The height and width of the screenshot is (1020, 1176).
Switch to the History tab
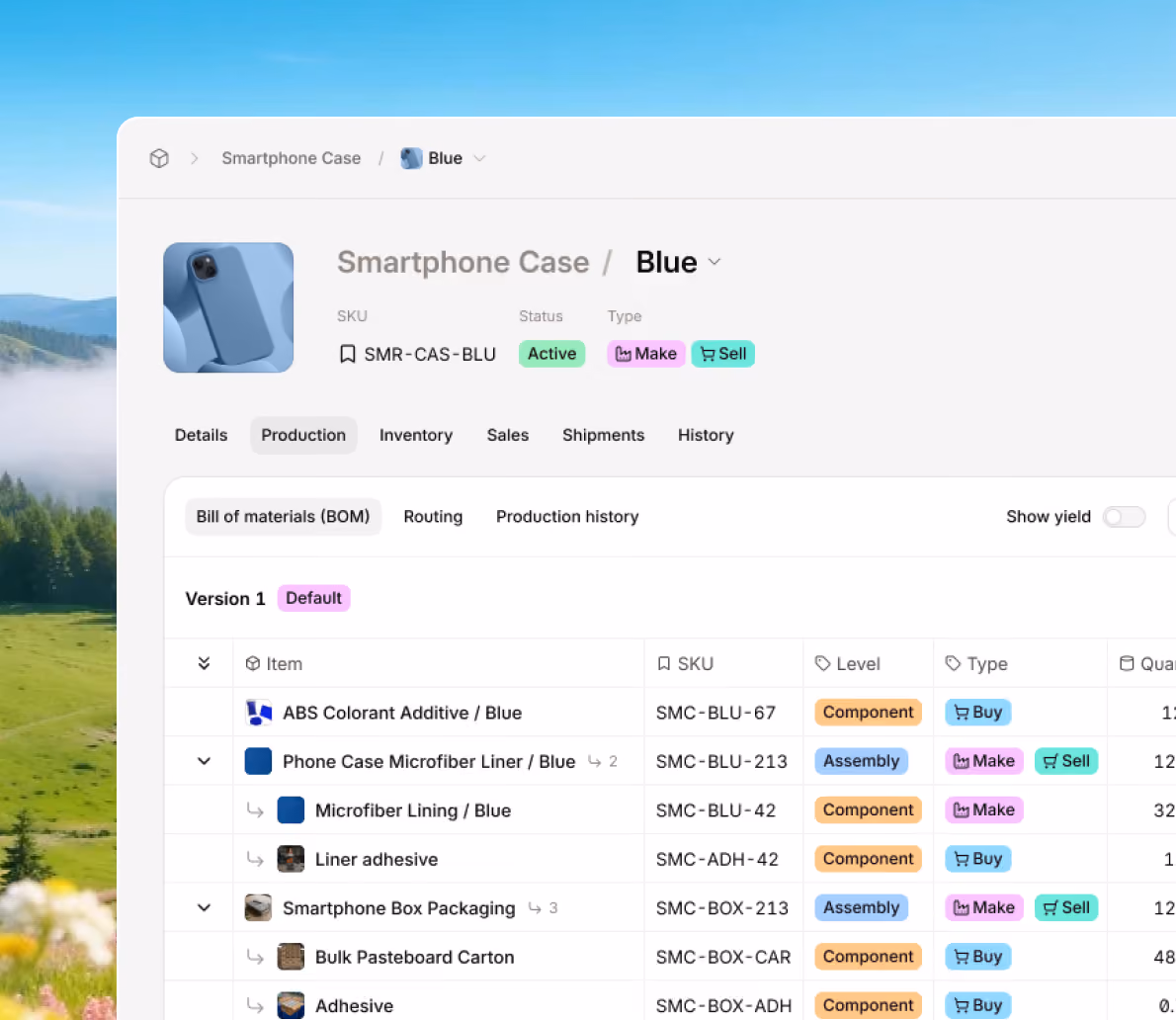point(706,435)
